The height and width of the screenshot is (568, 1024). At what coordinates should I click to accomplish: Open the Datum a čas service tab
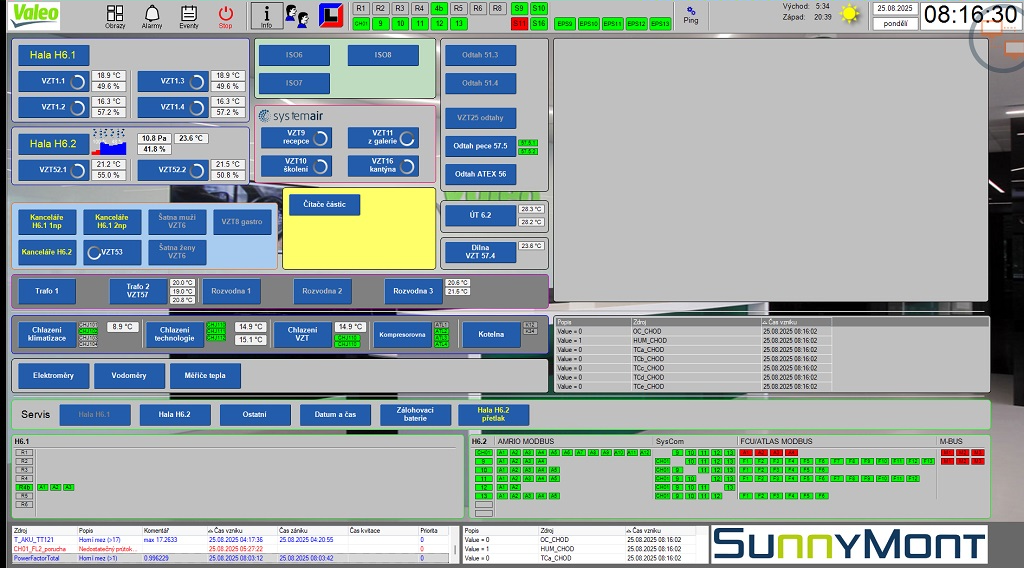click(335, 414)
